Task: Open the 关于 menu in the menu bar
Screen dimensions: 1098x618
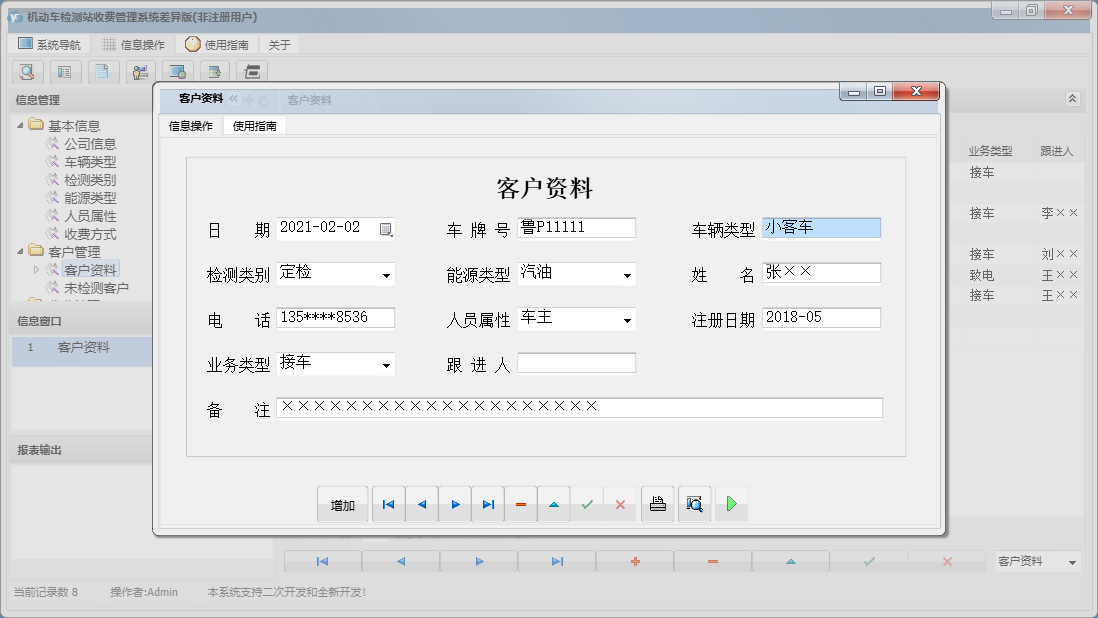Action: point(276,43)
